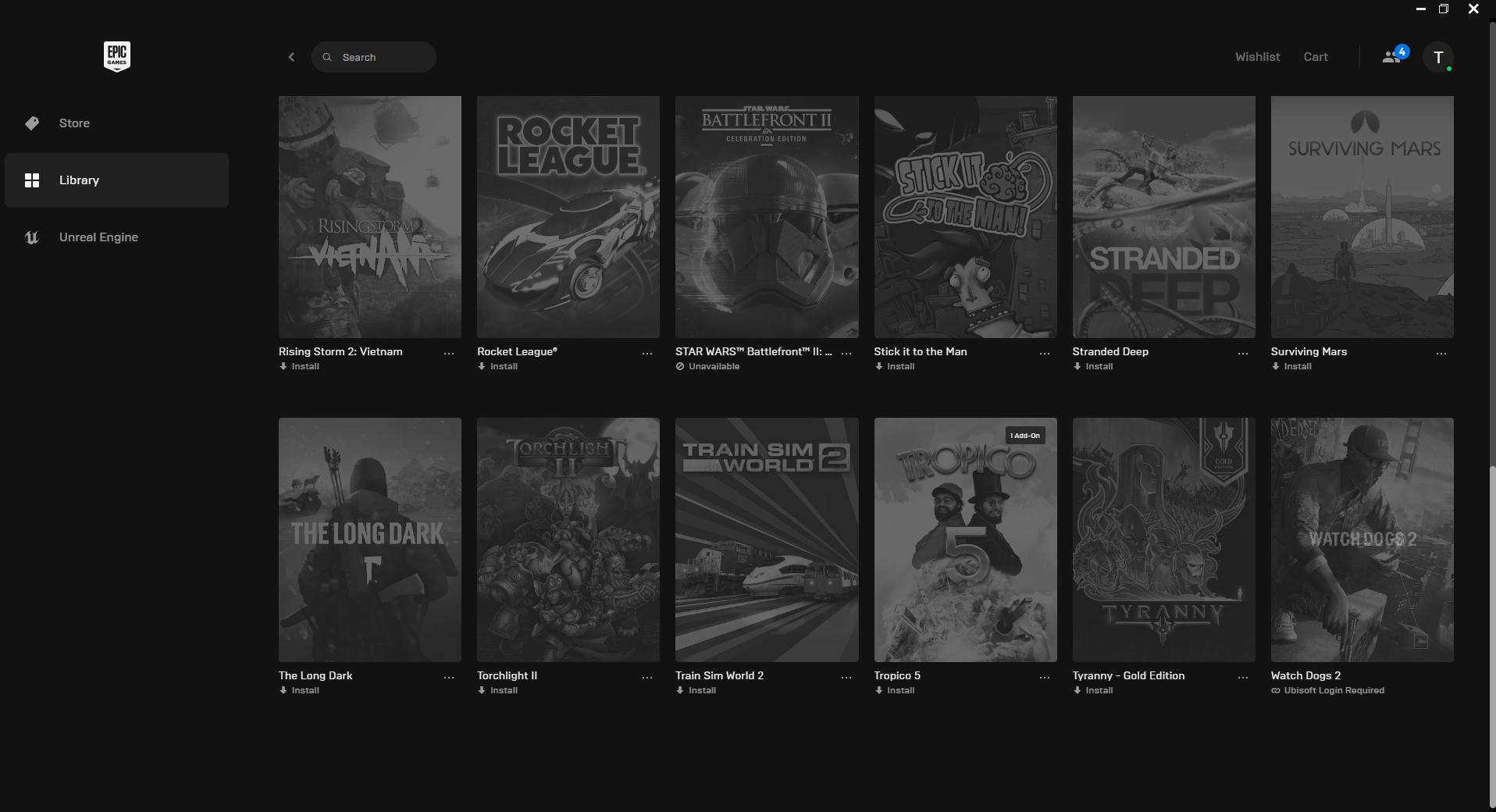
Task: Open options menu for Tropico 5
Action: coord(1045,678)
